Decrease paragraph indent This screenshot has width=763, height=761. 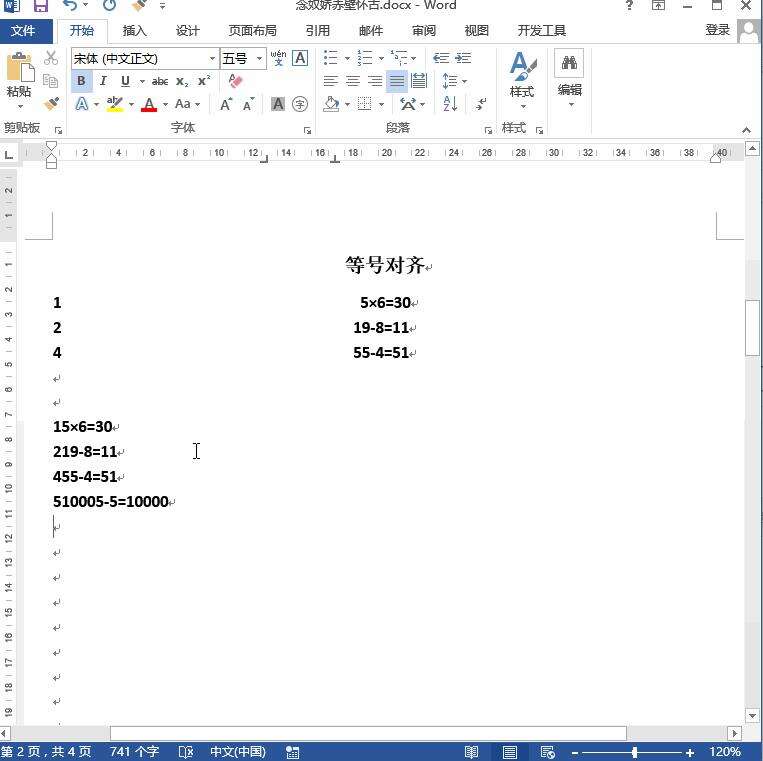441,58
